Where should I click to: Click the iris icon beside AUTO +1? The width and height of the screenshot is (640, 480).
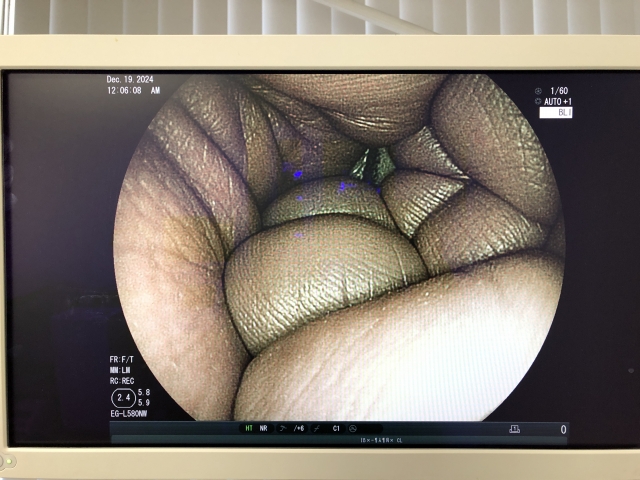[x=538, y=101]
